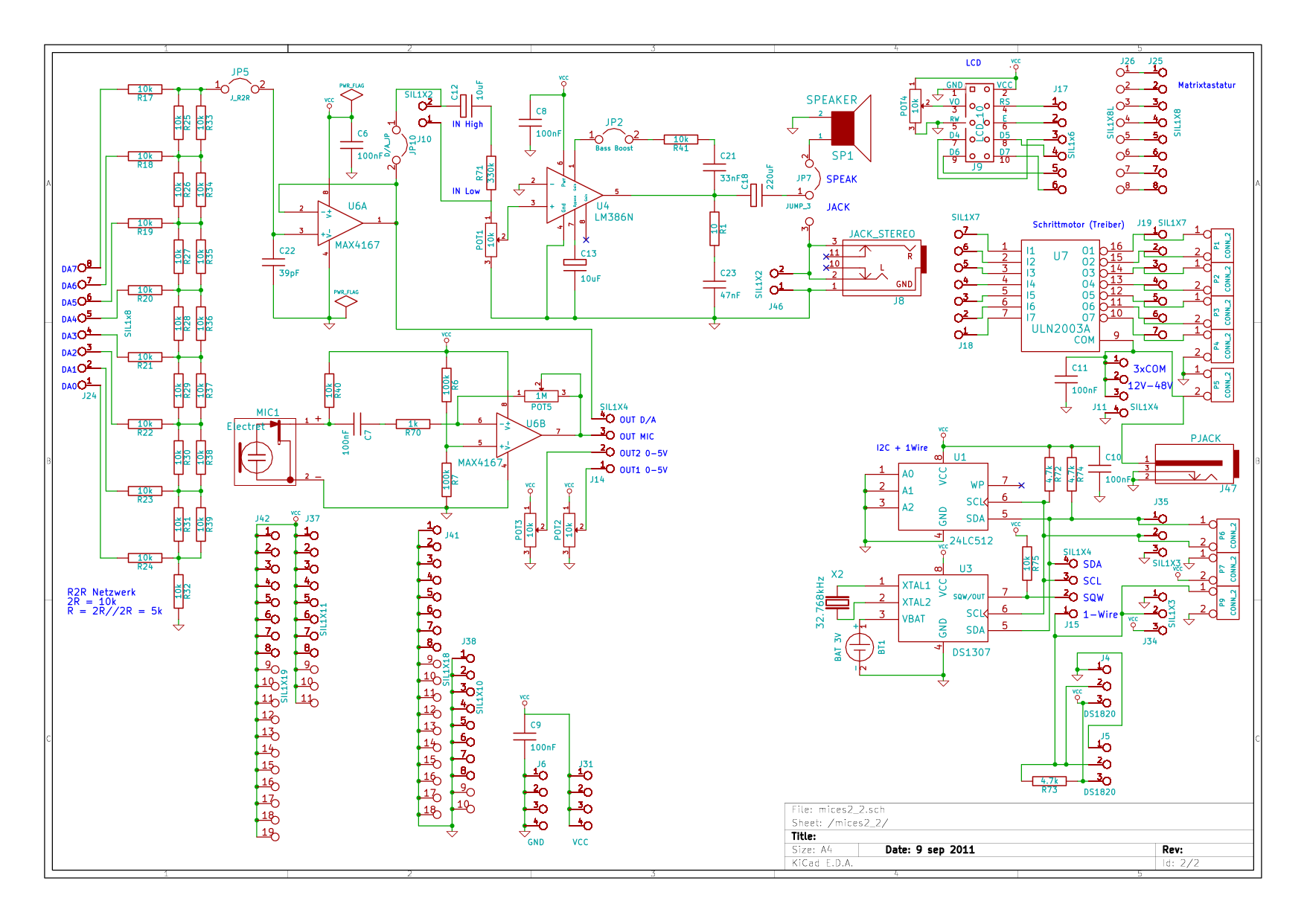This screenshot has height=924, width=1307.
Task: Select the R75 10k pull-up resistor
Action: pos(1027,565)
